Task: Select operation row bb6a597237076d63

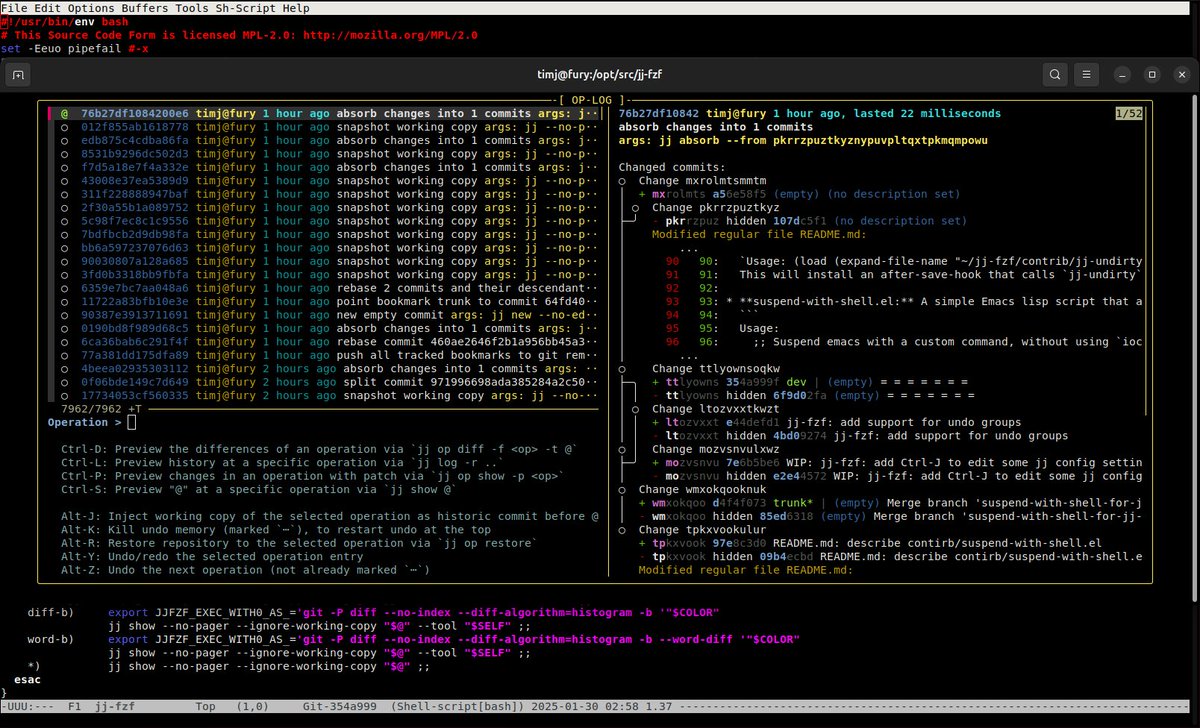Action: pyautogui.click(x=324, y=248)
